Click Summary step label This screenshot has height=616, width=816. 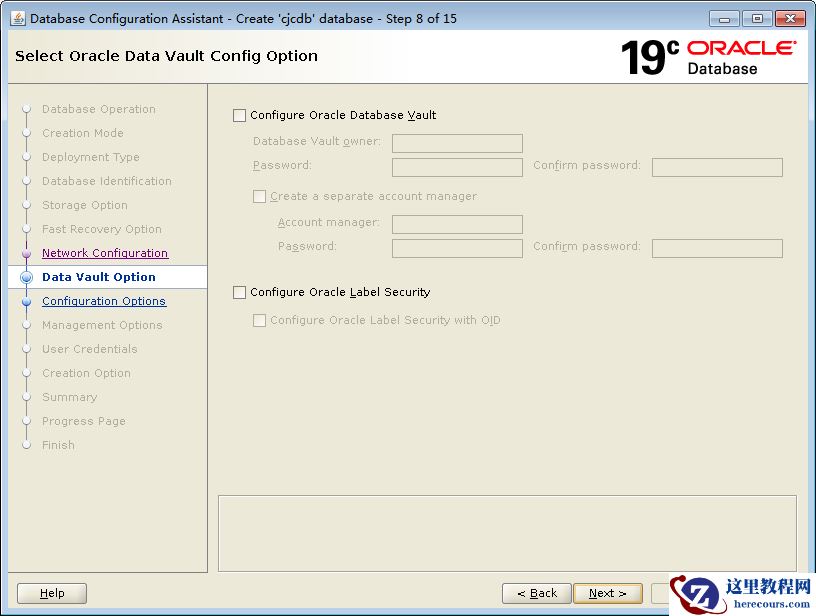(x=70, y=397)
